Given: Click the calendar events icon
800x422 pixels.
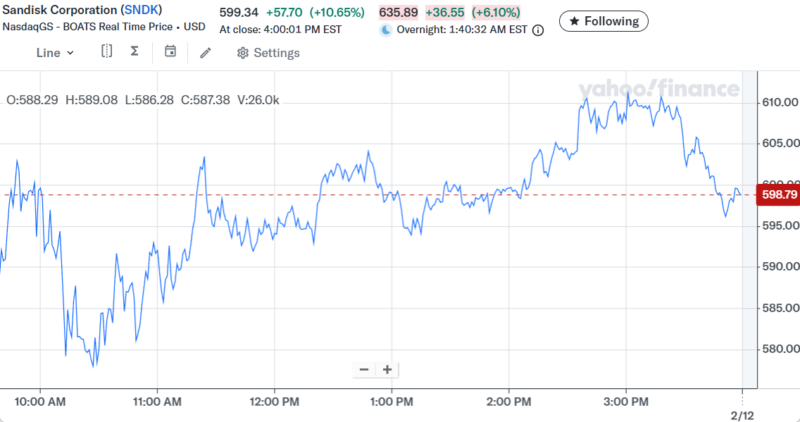Looking at the screenshot, I should coord(170,52).
